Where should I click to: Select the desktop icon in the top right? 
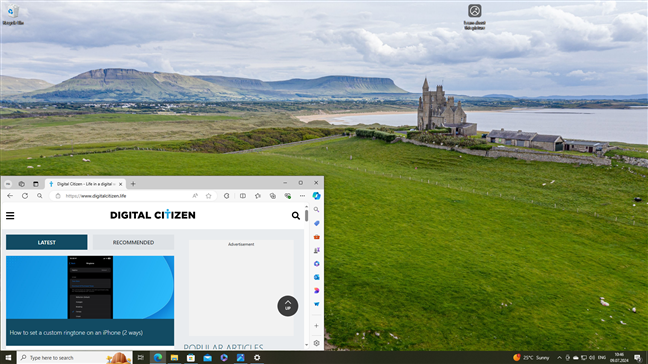click(x=474, y=17)
